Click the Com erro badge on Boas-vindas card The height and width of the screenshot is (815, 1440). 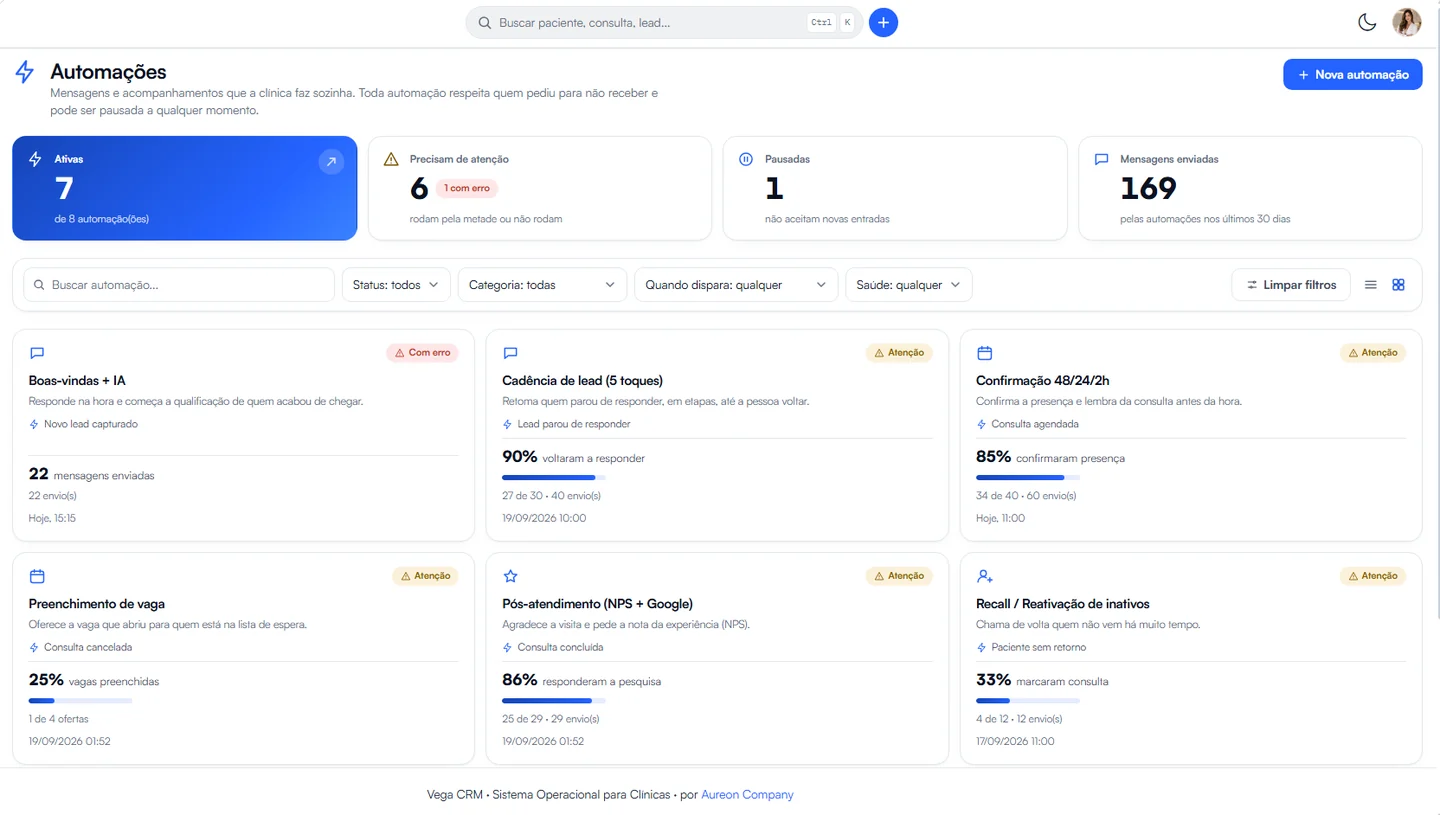click(422, 353)
